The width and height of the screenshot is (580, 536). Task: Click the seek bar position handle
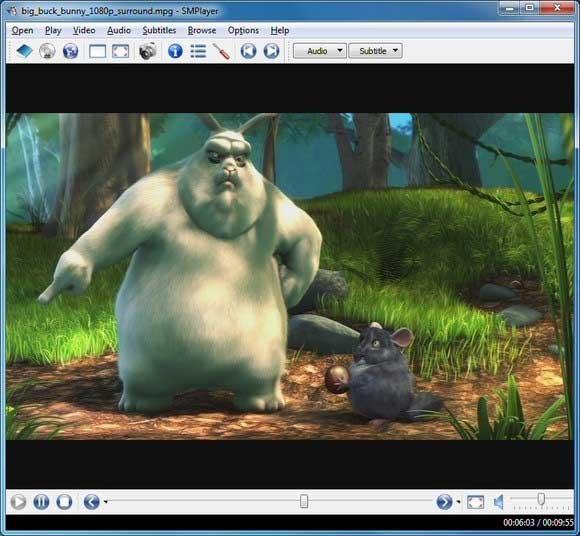tap(304, 502)
